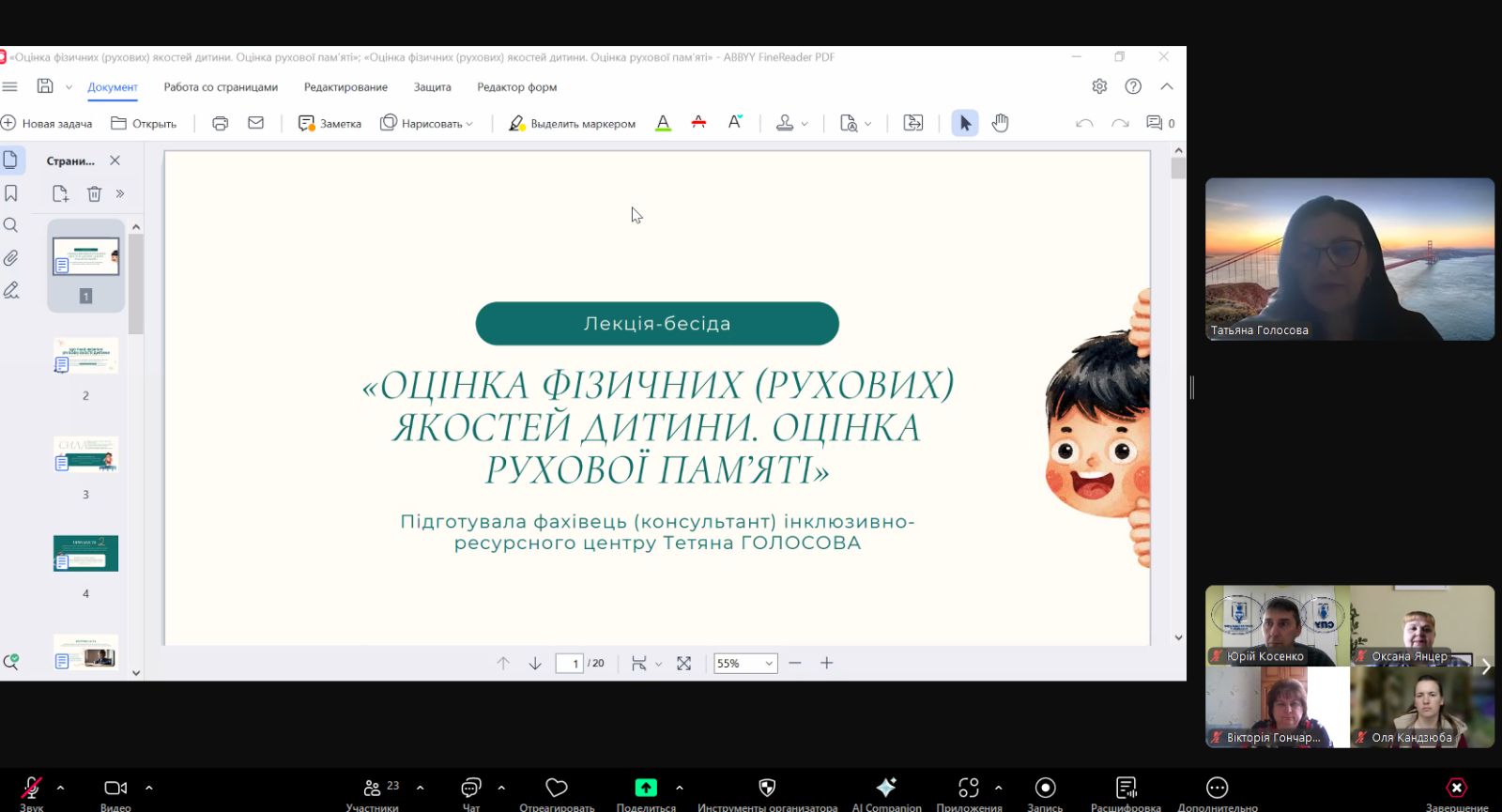This screenshot has width=1502, height=812.
Task: Open the attachments paperclip panel
Action: [11, 258]
